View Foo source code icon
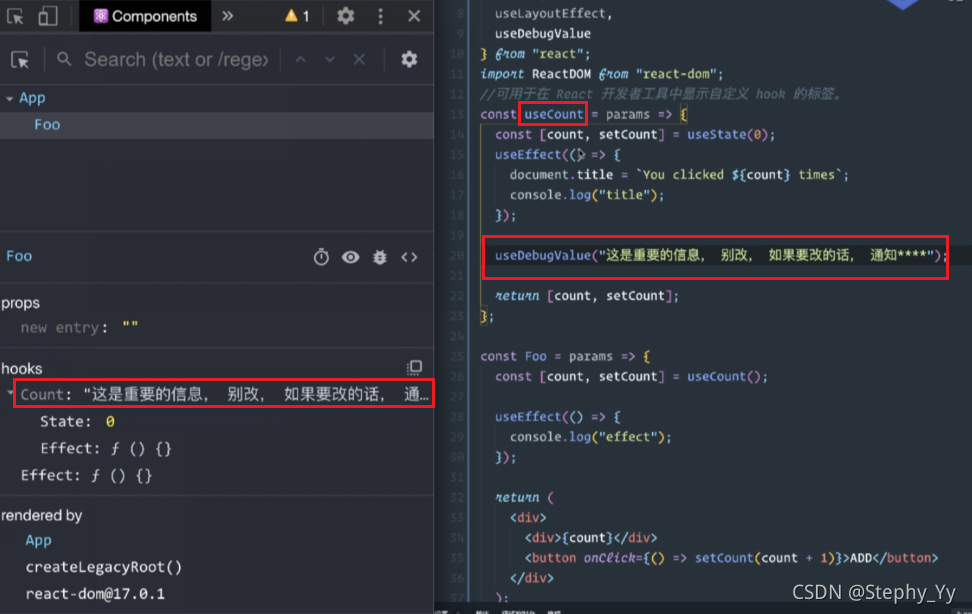The image size is (972, 614). (409, 257)
